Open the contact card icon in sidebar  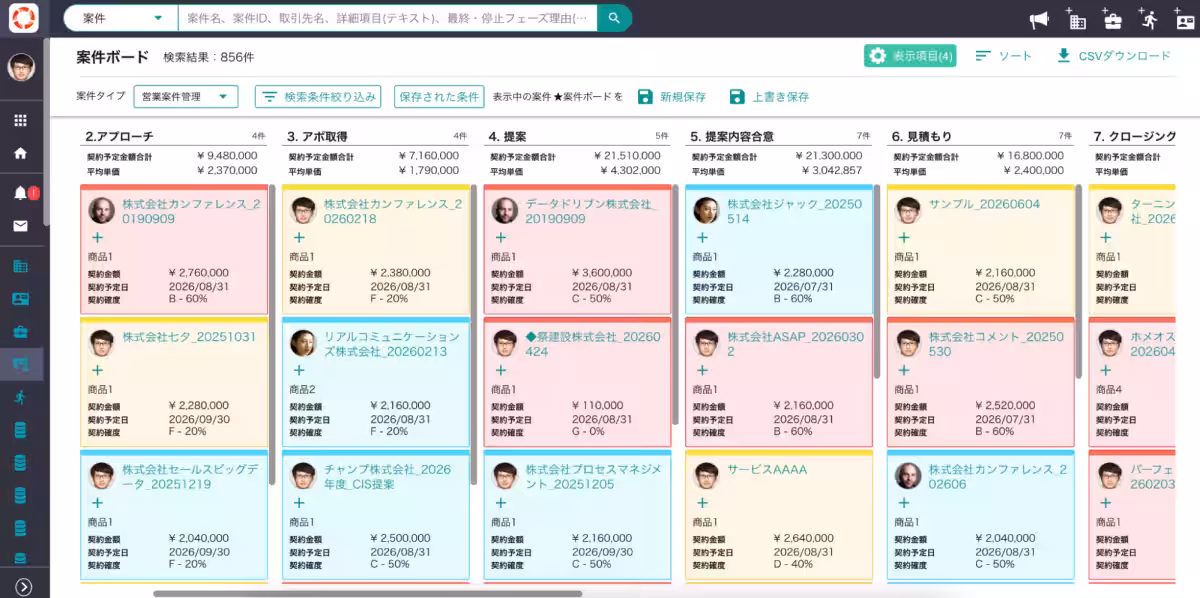[x=21, y=298]
